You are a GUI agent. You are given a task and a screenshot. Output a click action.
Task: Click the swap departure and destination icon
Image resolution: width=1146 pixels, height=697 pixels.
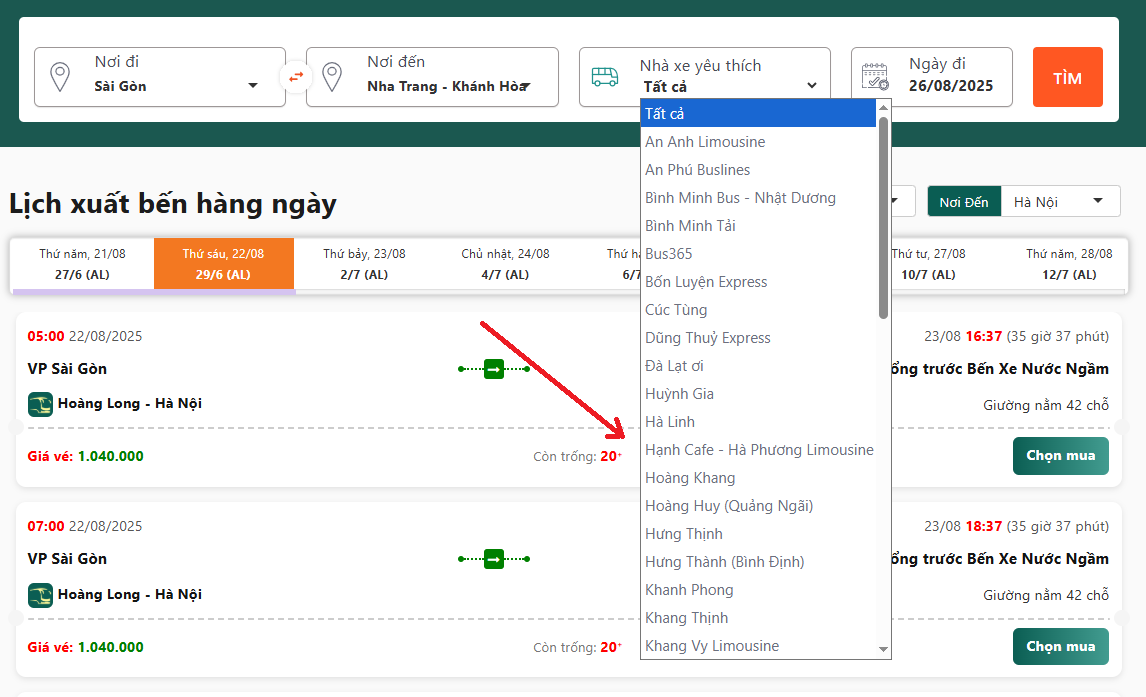(296, 77)
